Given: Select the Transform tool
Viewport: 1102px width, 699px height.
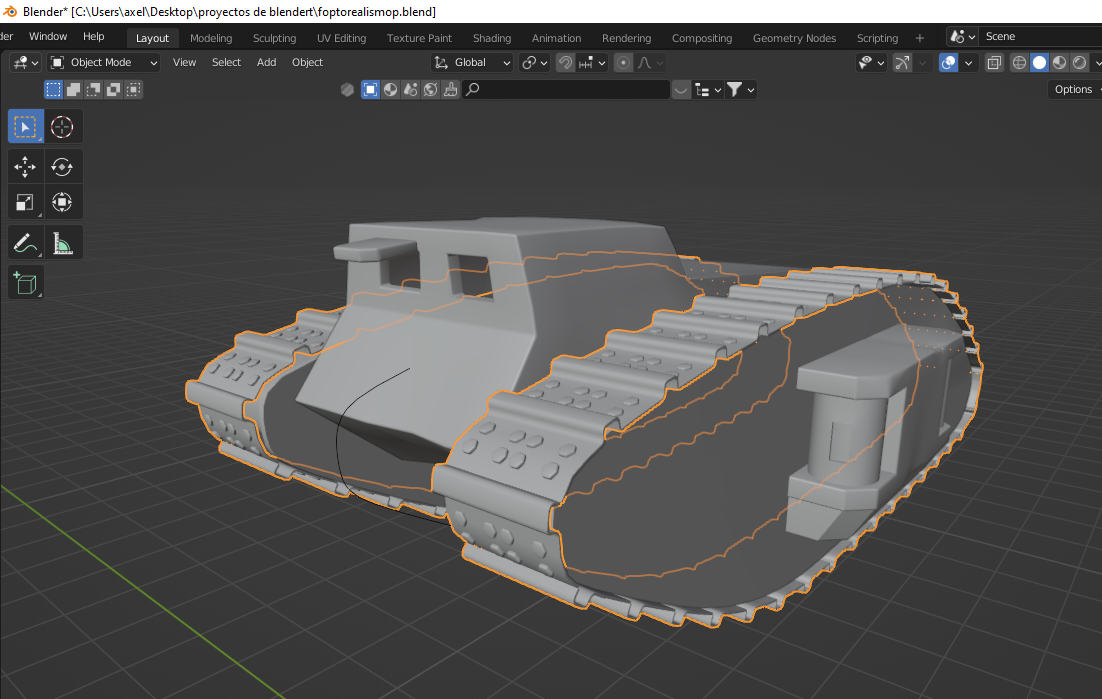Looking at the screenshot, I should [62, 202].
